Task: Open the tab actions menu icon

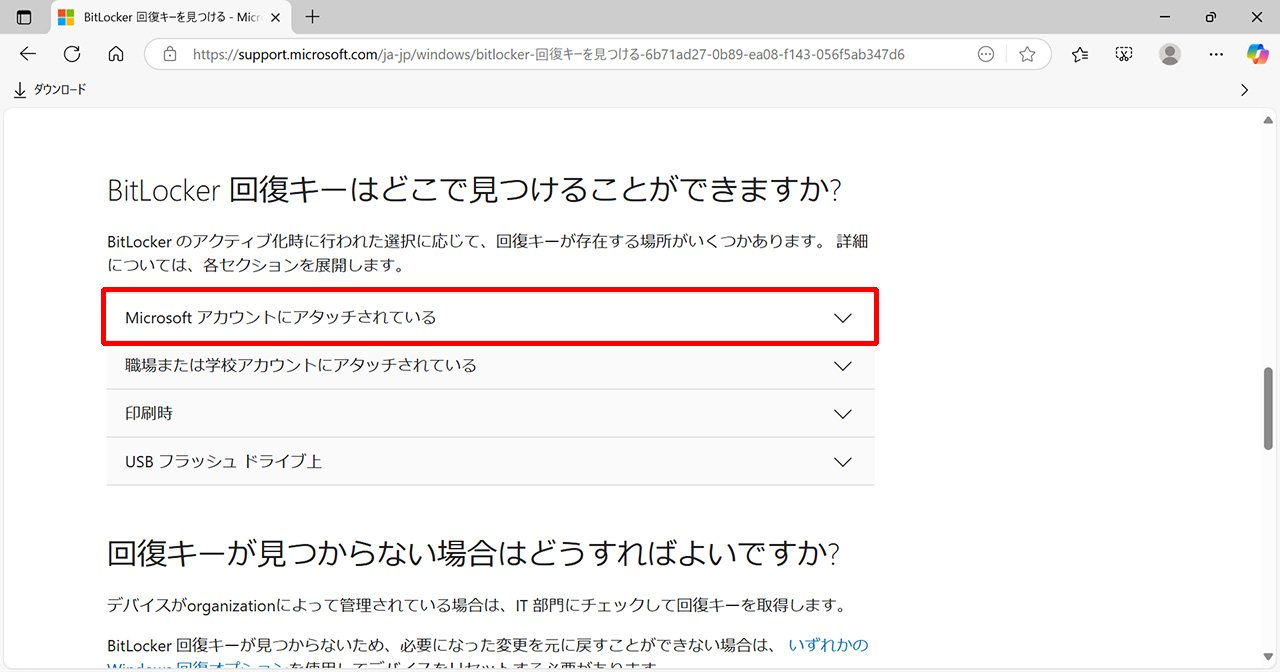Action: pyautogui.click(x=24, y=17)
